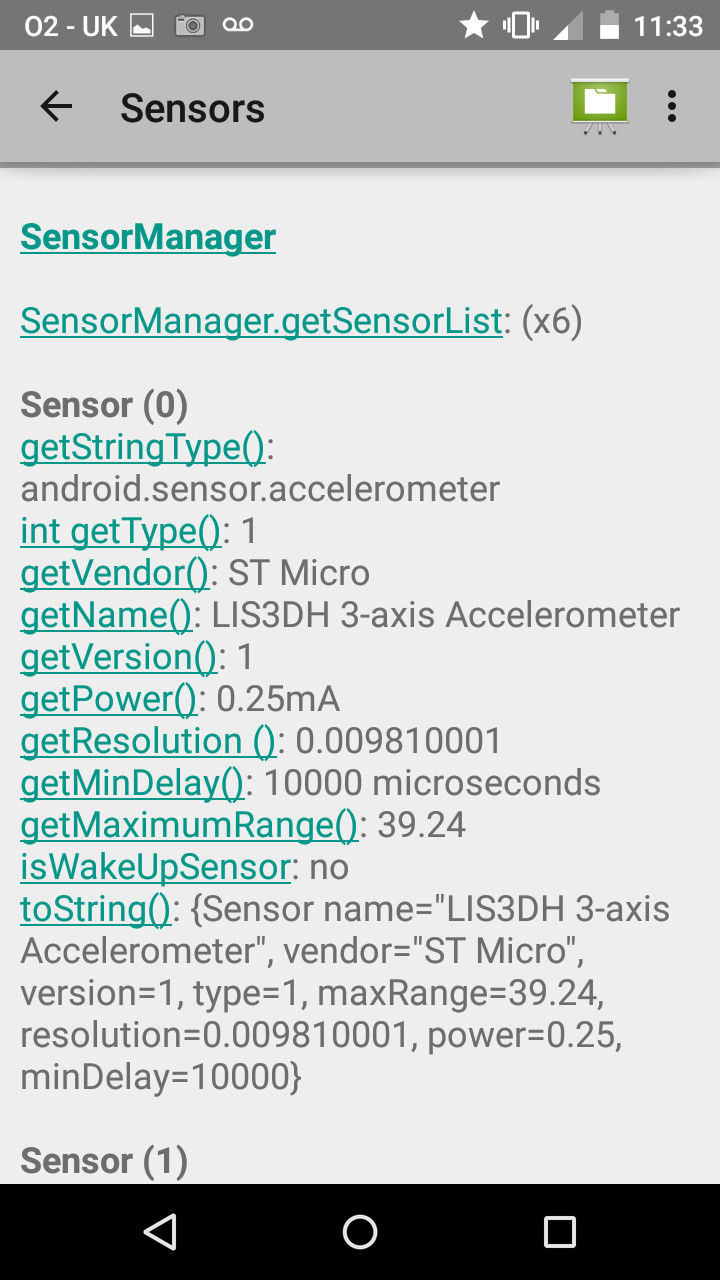Tap the Android home circle button
The height and width of the screenshot is (1280, 720).
[360, 1232]
